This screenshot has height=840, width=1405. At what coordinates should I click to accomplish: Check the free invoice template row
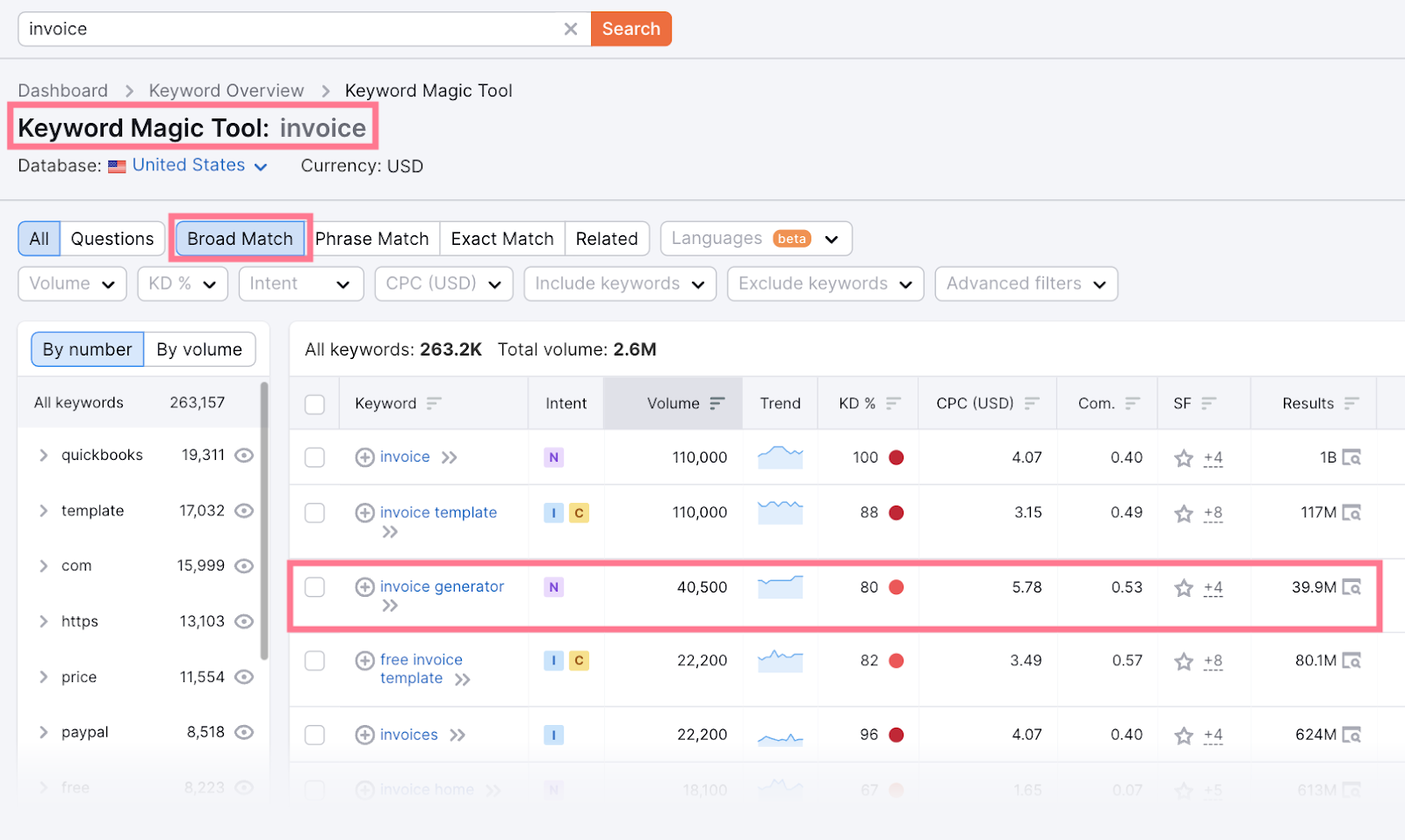(x=314, y=660)
